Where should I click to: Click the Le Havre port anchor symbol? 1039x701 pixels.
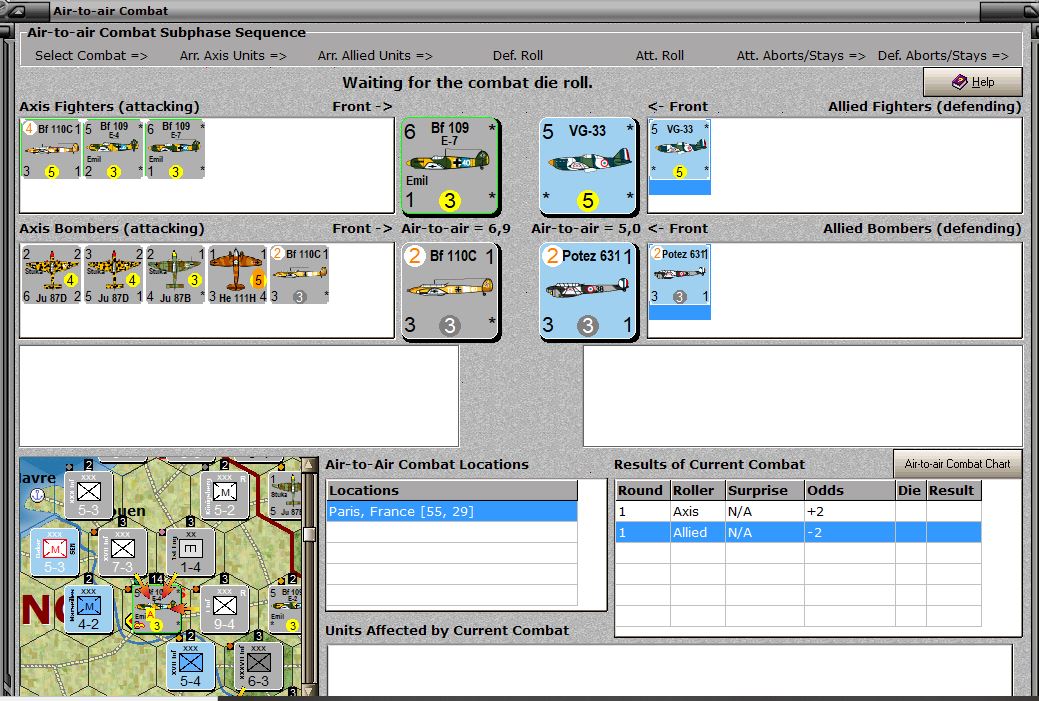coord(38,495)
